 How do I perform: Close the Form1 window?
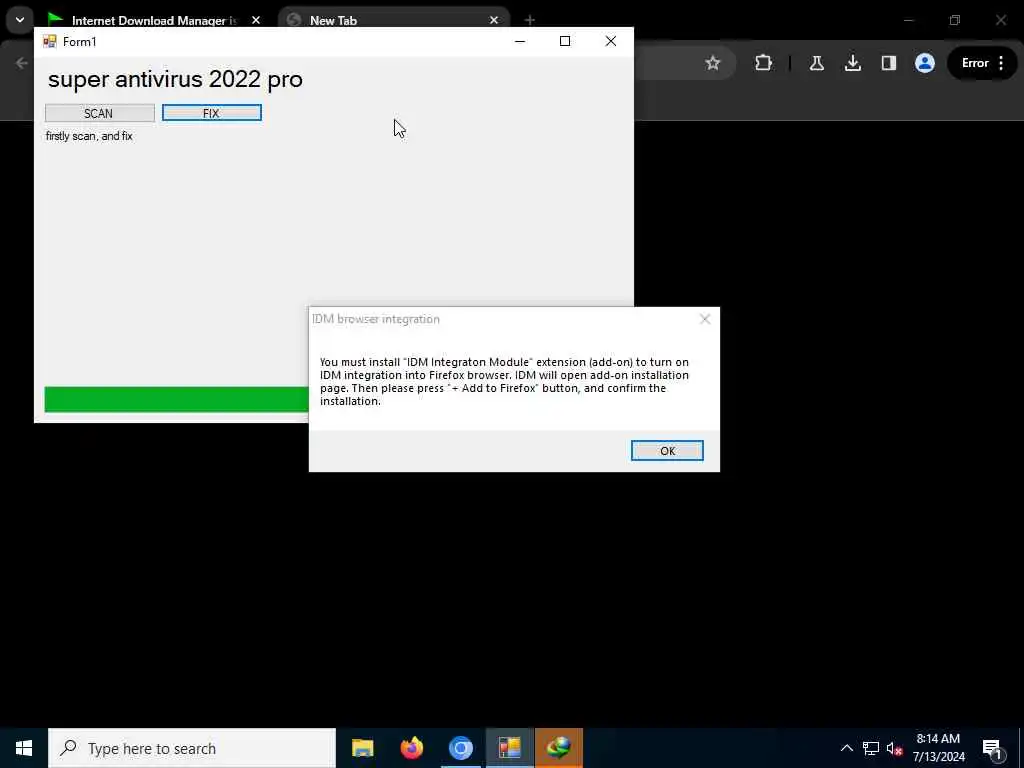point(611,41)
